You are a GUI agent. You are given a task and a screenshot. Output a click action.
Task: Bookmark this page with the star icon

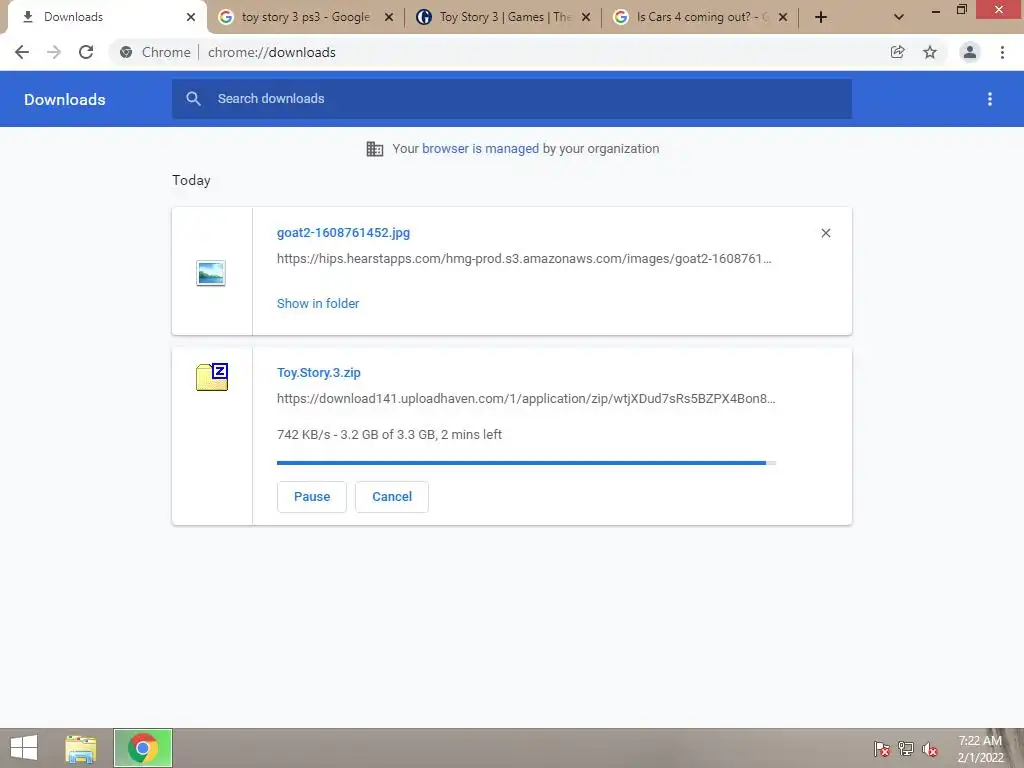coord(930,52)
